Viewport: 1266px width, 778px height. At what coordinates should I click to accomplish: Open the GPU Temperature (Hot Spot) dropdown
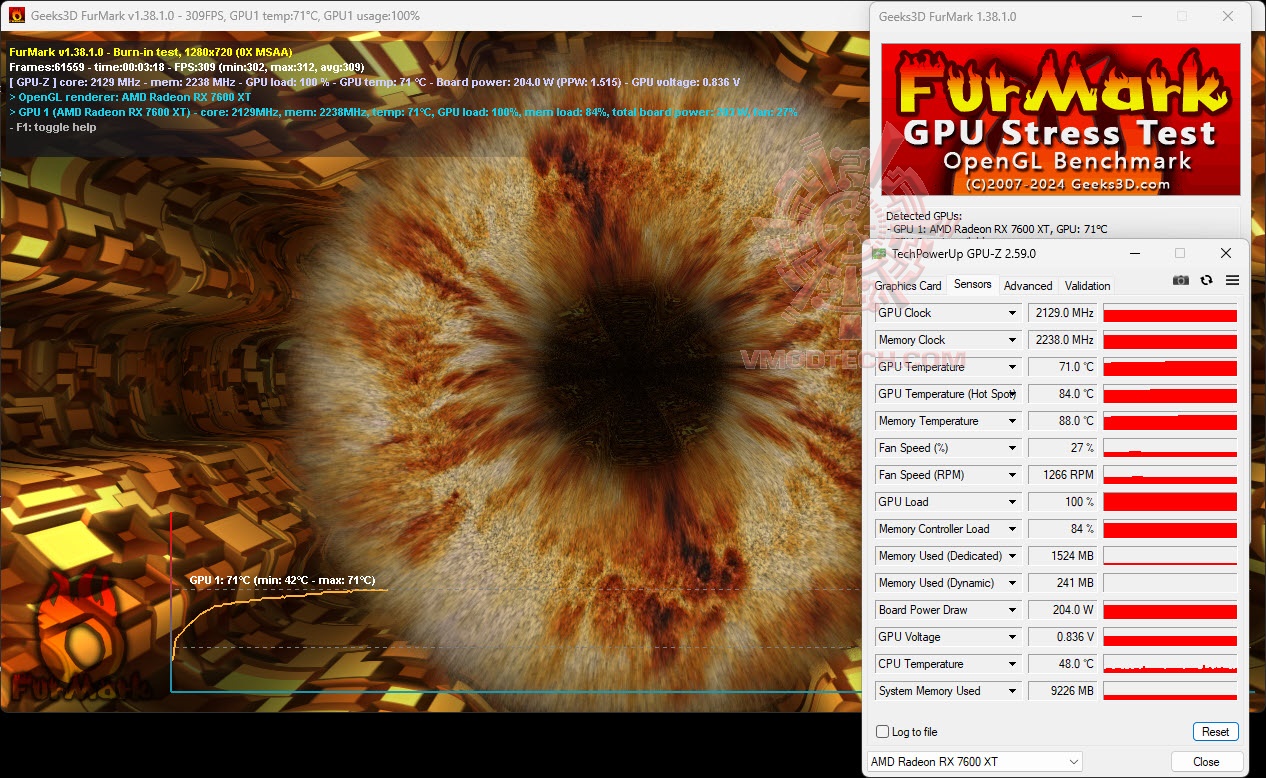[x=1012, y=394]
